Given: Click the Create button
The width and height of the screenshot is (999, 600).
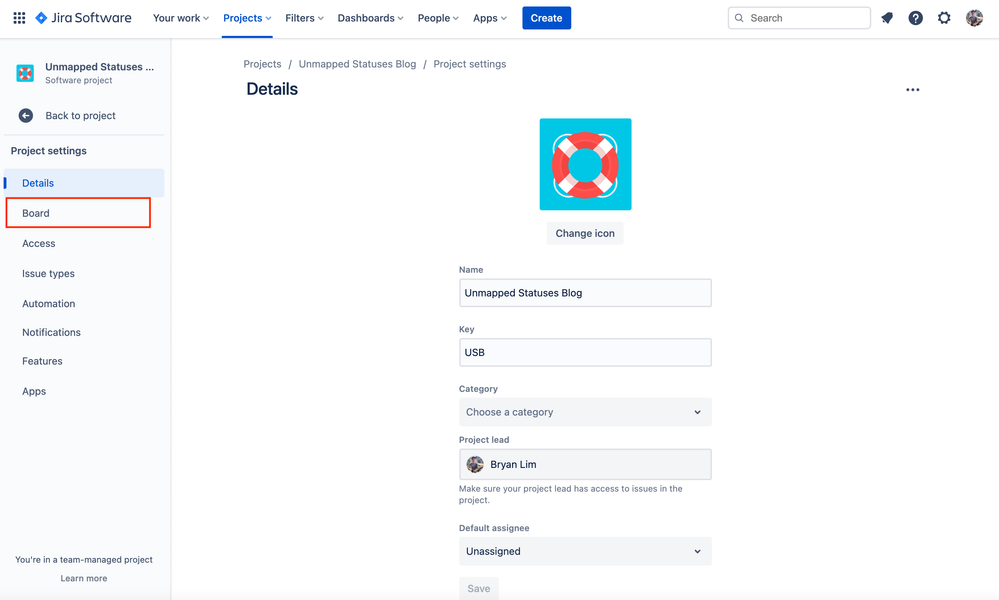Looking at the screenshot, I should [547, 18].
